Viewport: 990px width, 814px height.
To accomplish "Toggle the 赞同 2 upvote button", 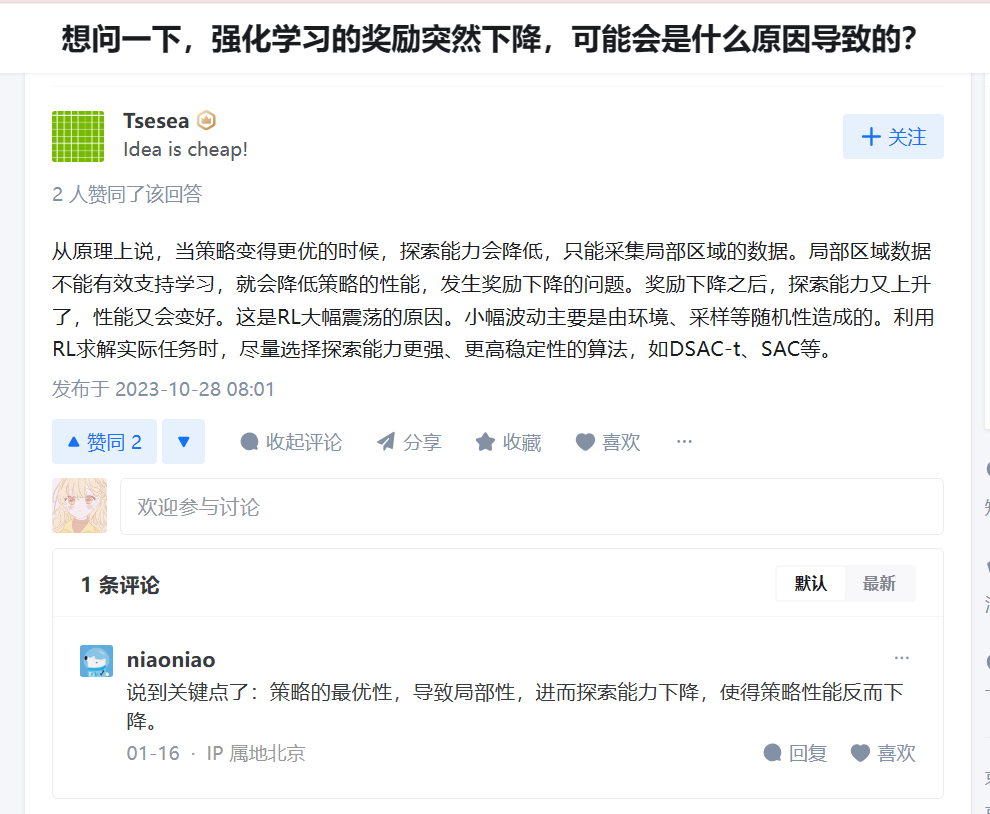I will tap(104, 441).
